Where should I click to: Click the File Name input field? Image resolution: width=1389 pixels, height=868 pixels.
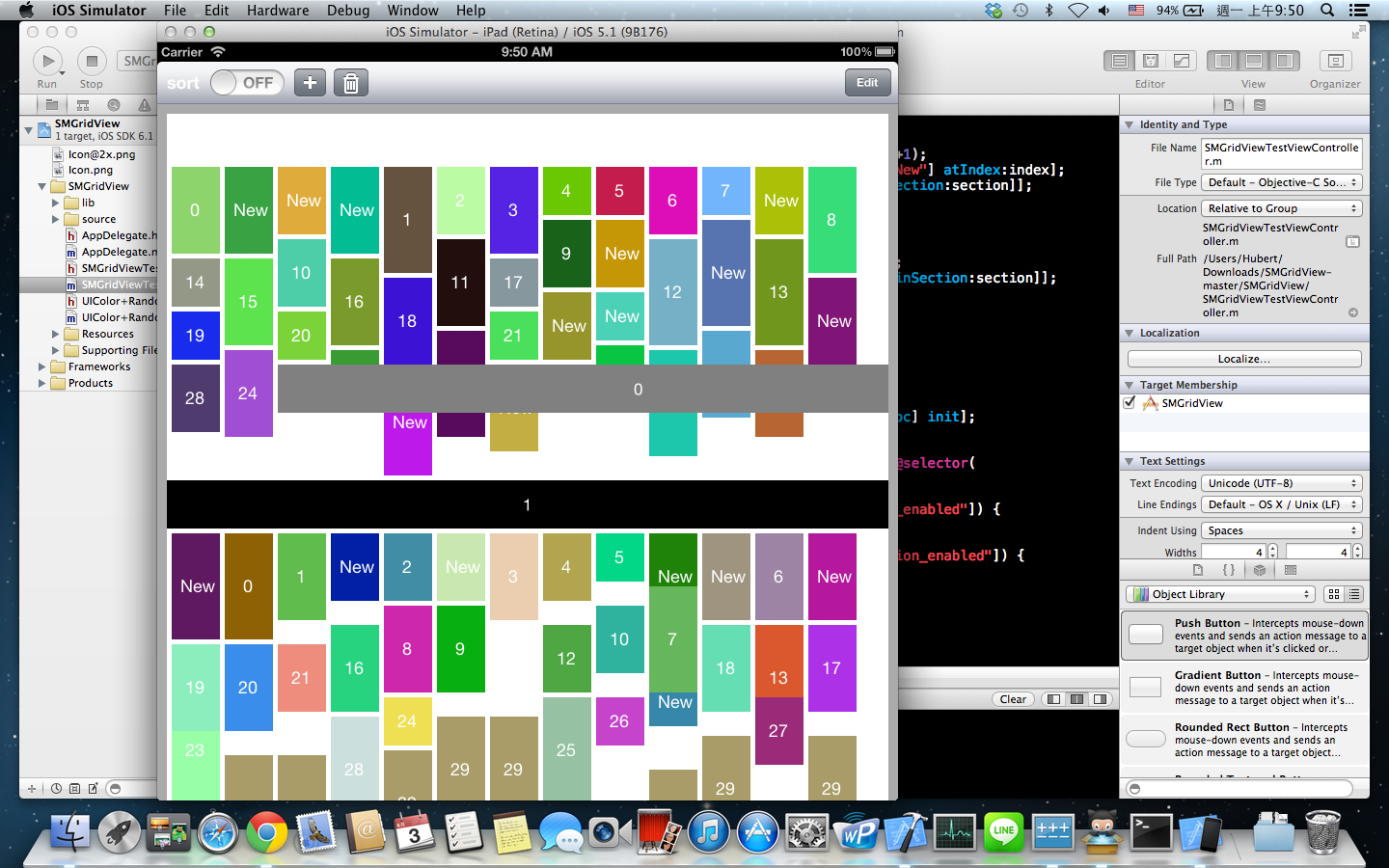1281,154
